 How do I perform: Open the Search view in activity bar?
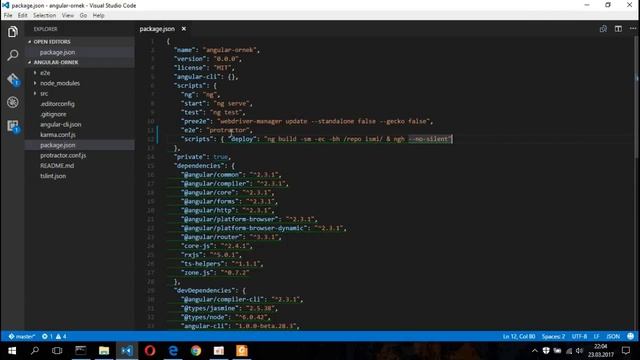point(13,55)
